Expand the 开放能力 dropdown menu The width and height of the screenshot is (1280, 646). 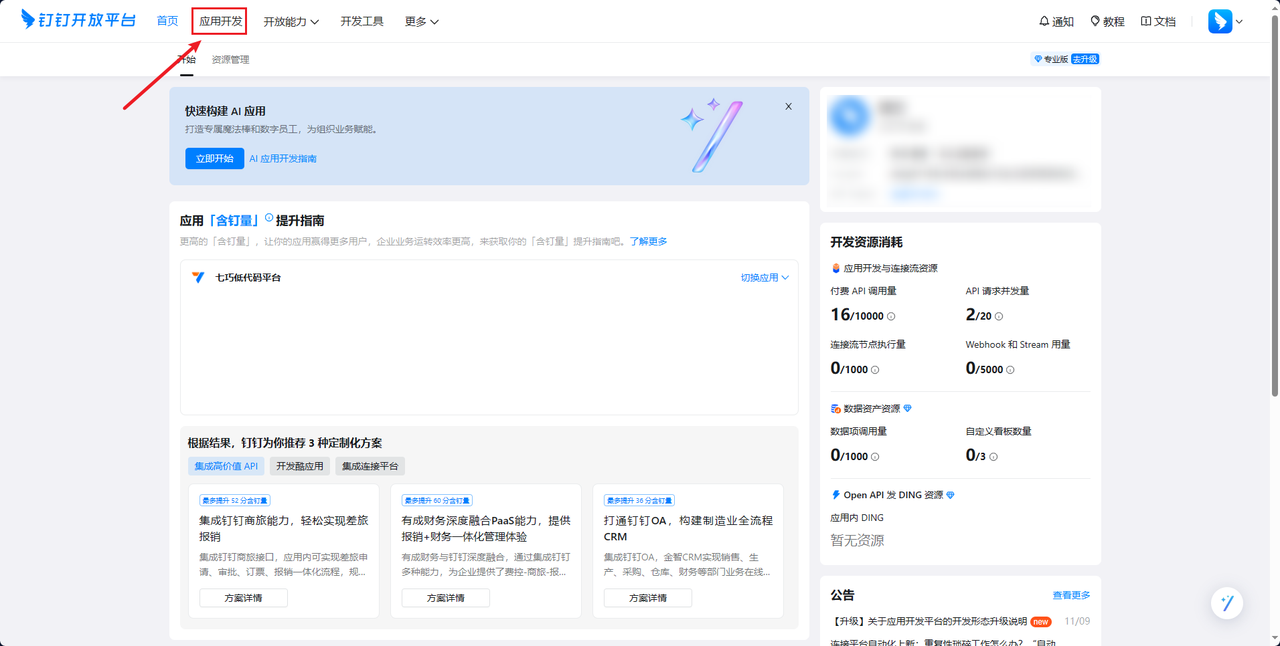291,21
